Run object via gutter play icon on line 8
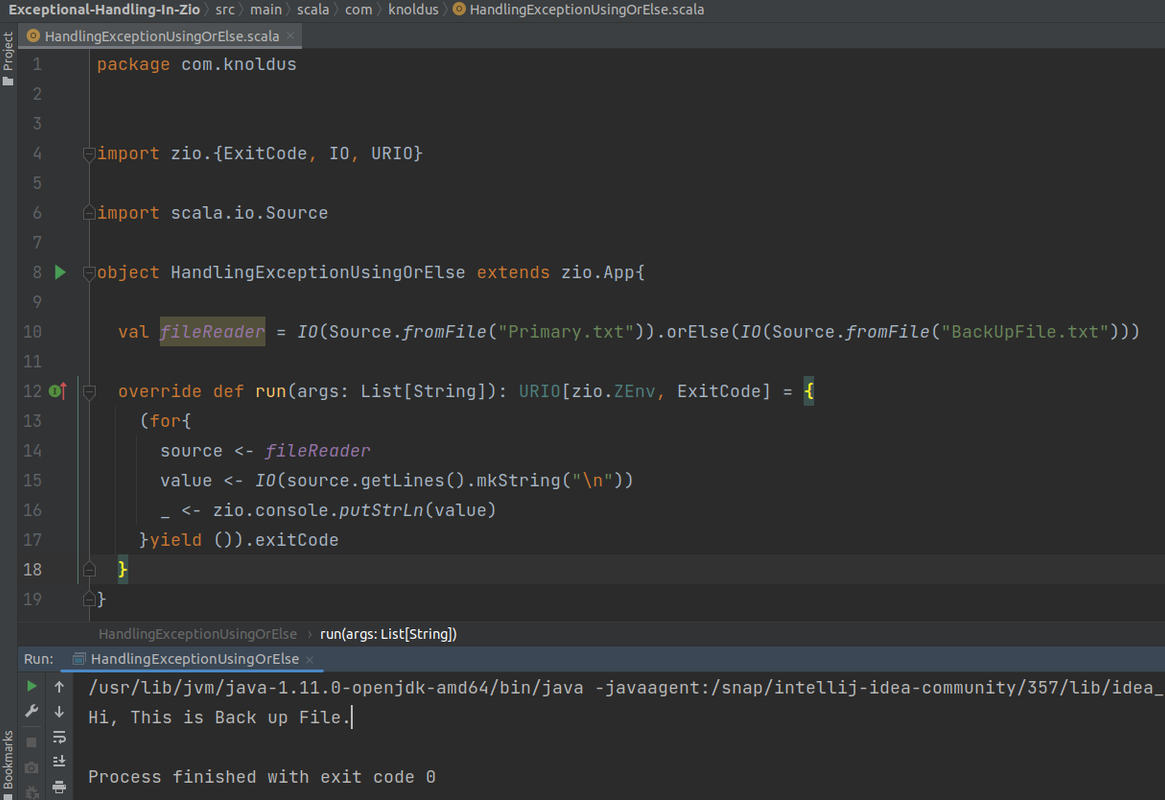Viewport: 1165px width, 800px height. (60, 273)
